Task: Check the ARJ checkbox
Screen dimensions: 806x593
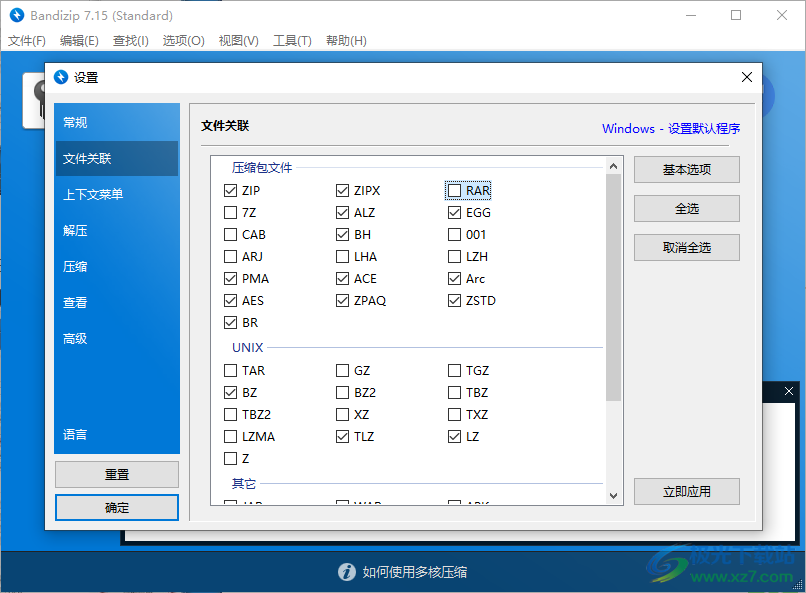Action: (230, 256)
